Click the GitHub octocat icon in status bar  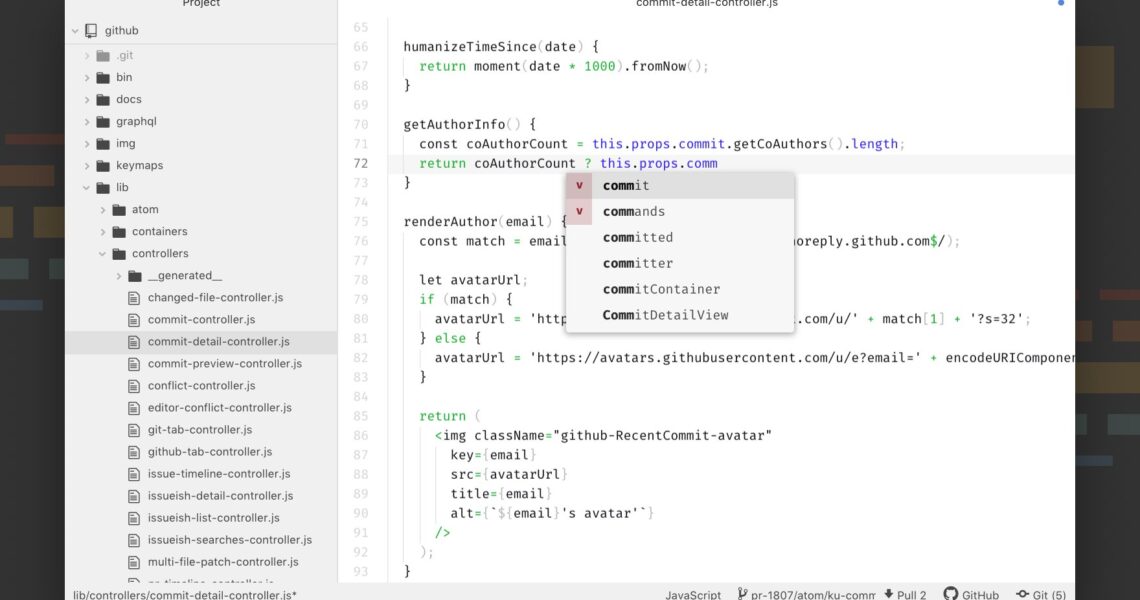950,594
